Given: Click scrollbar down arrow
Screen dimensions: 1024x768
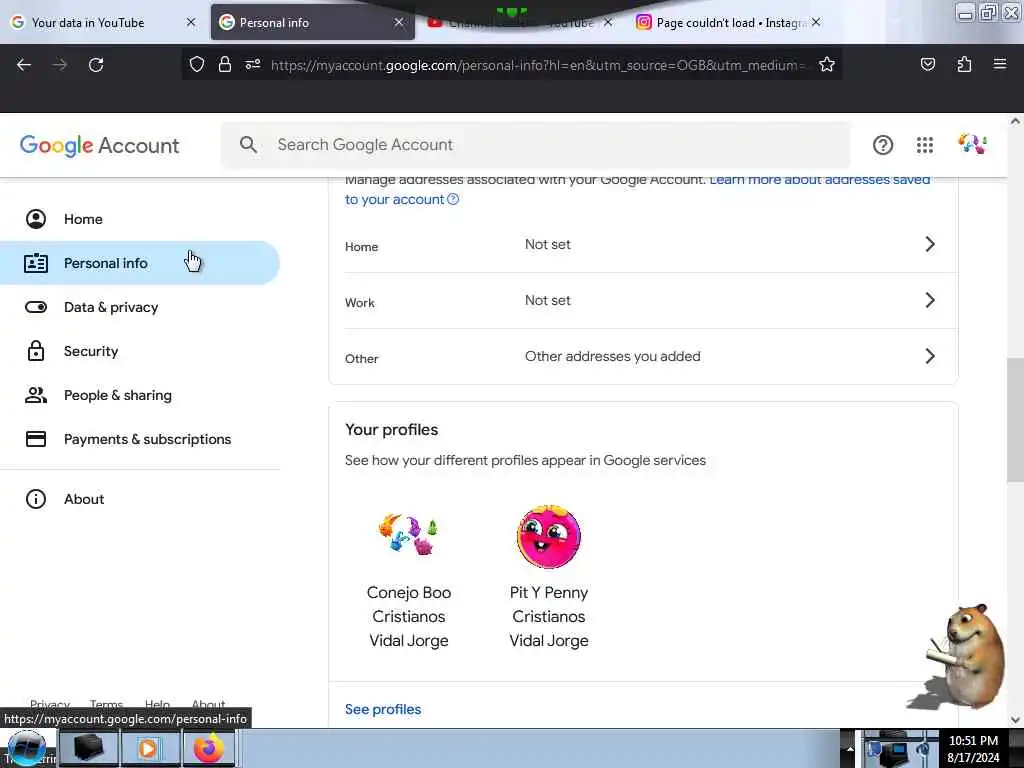Looking at the screenshot, I should click(1015, 720).
